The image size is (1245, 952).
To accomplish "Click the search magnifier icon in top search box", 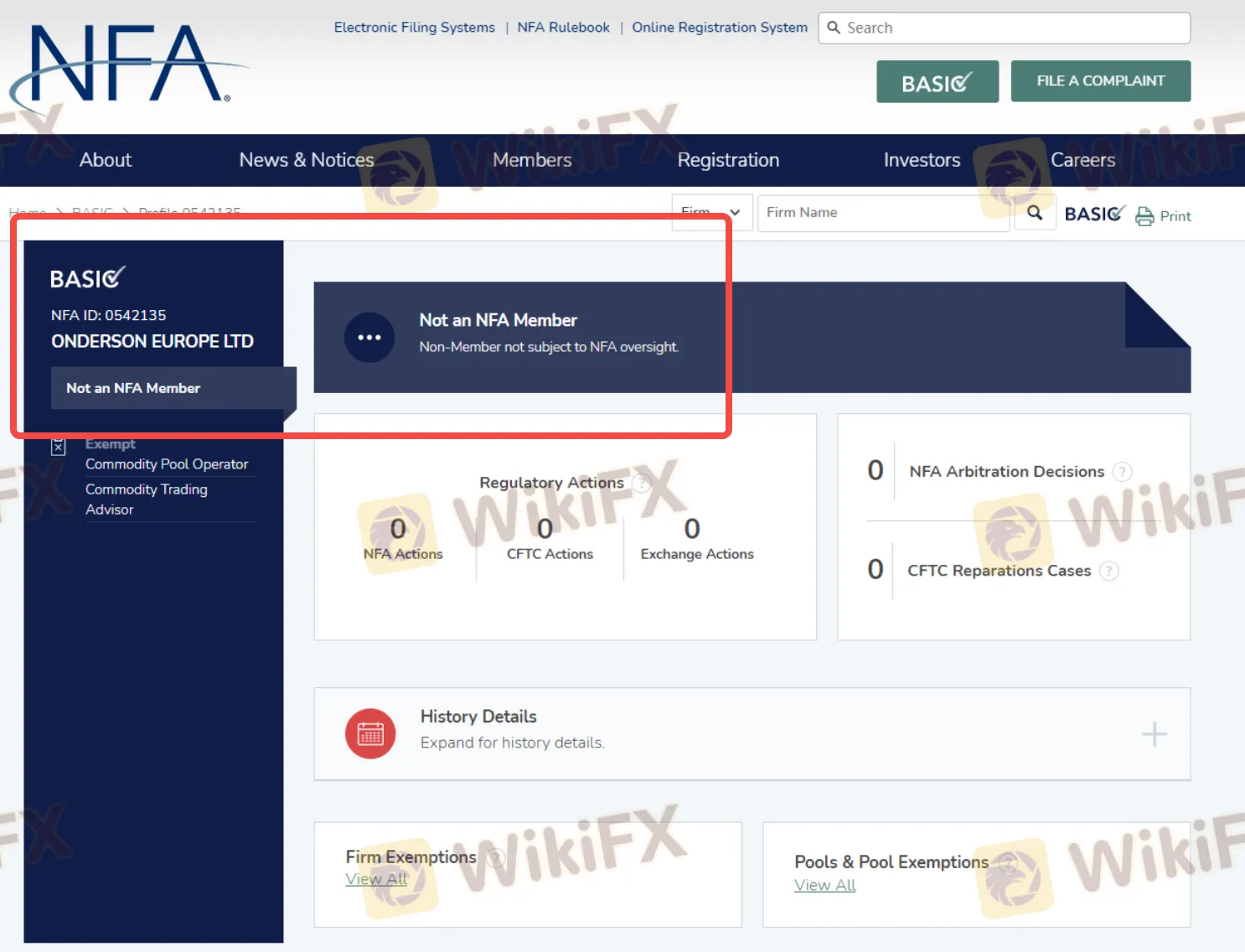I will point(834,28).
